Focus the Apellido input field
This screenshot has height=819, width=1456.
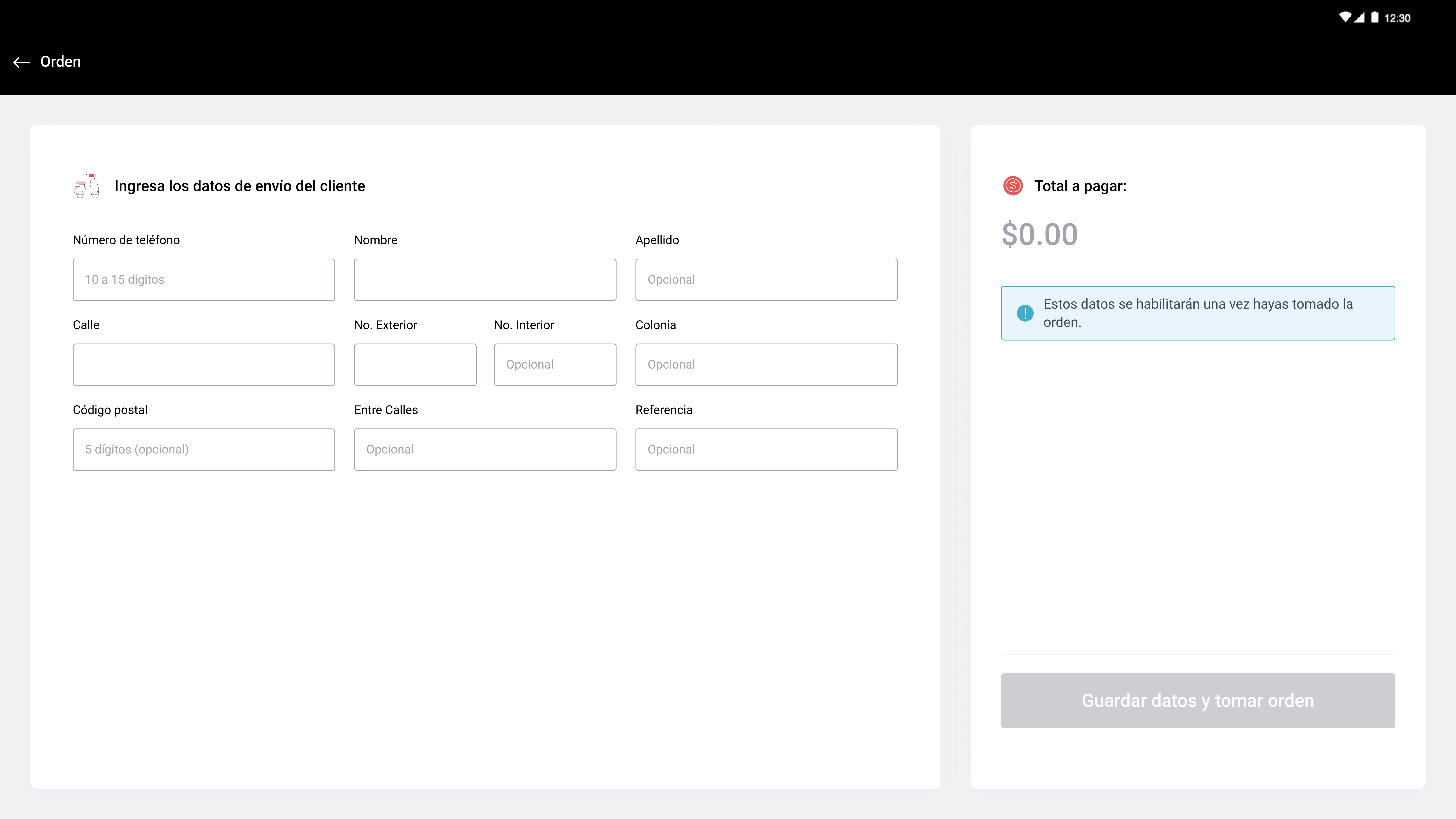tap(766, 280)
